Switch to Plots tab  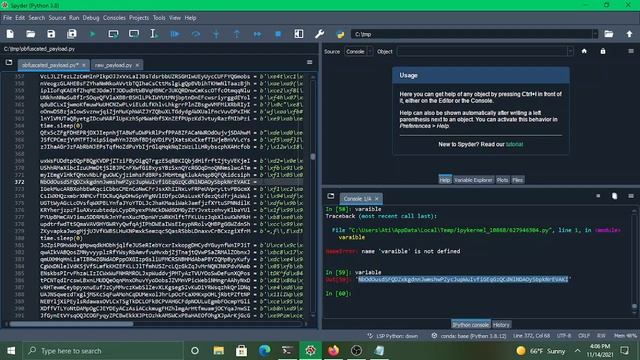502,180
